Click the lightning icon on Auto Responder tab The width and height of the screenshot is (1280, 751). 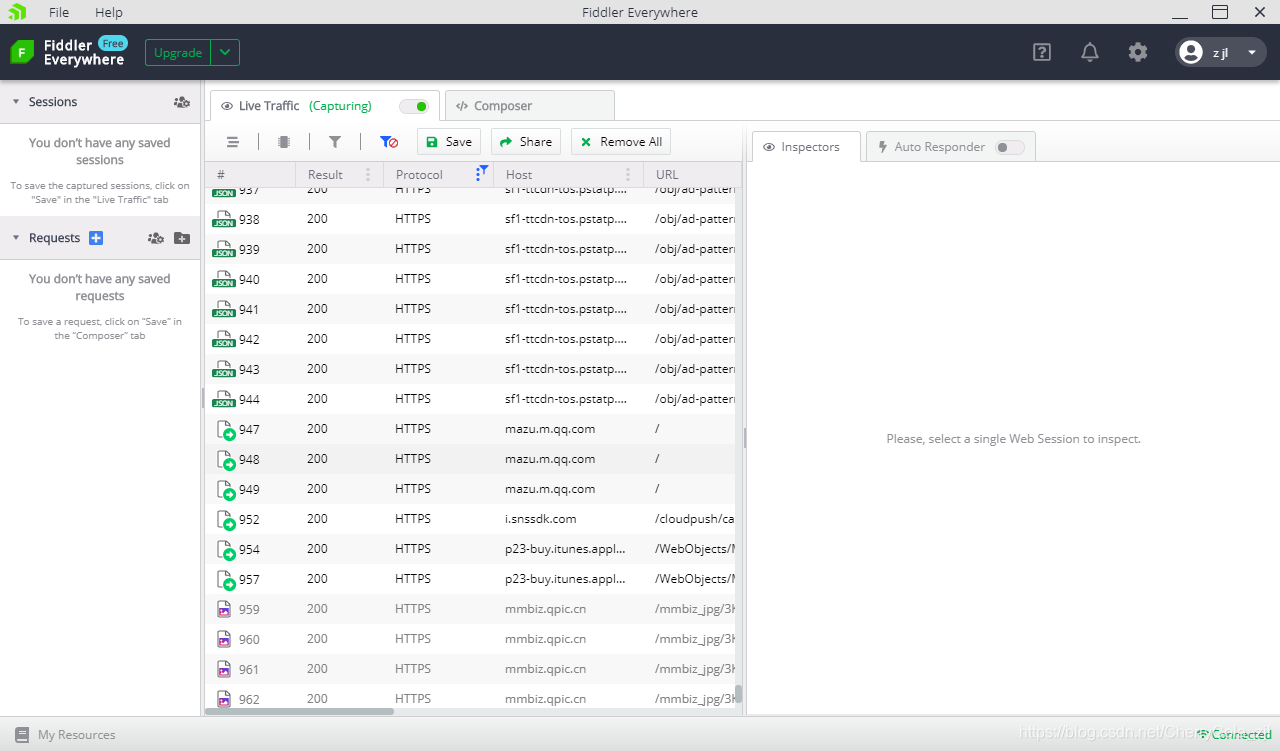click(882, 147)
